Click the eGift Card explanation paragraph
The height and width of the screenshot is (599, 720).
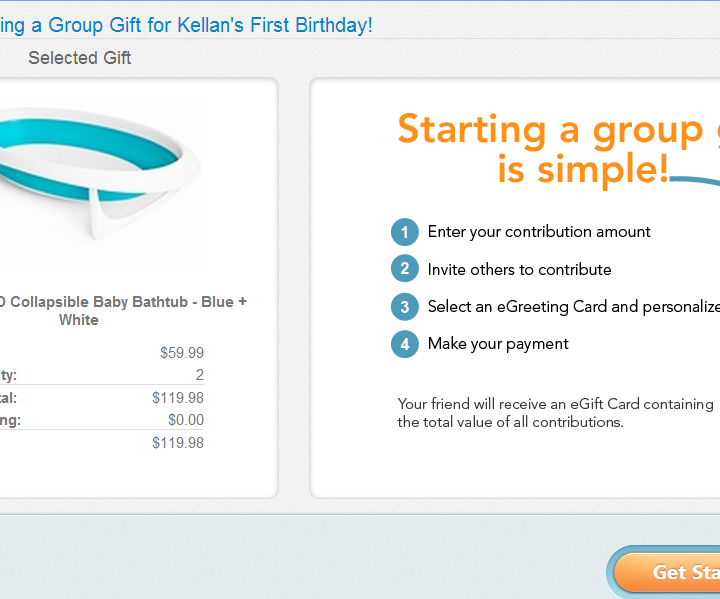pyautogui.click(x=556, y=413)
